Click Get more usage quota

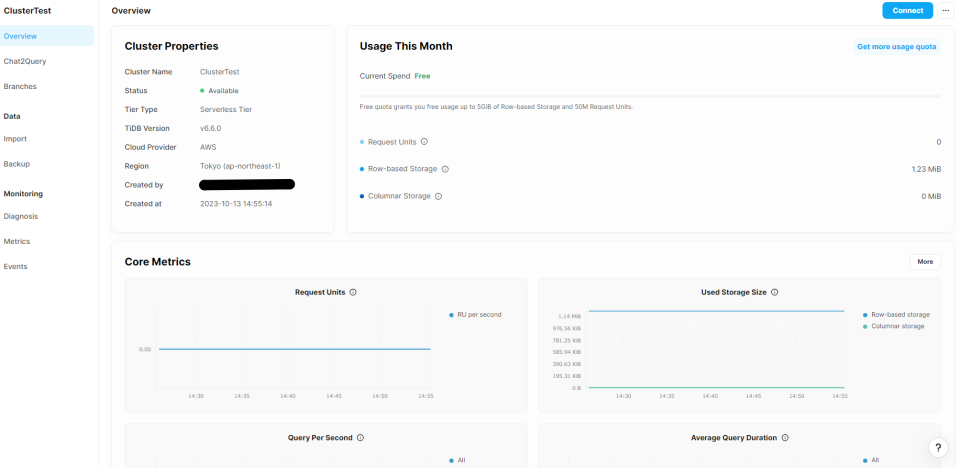[896, 46]
